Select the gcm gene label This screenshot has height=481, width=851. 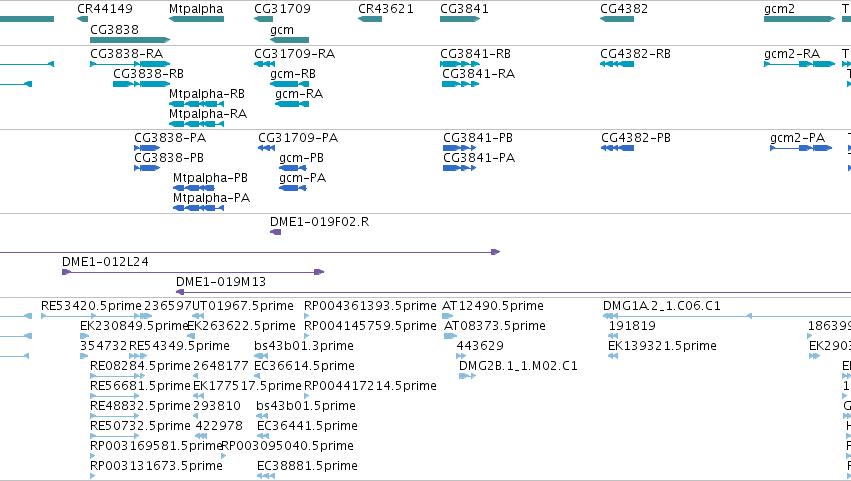click(x=282, y=30)
